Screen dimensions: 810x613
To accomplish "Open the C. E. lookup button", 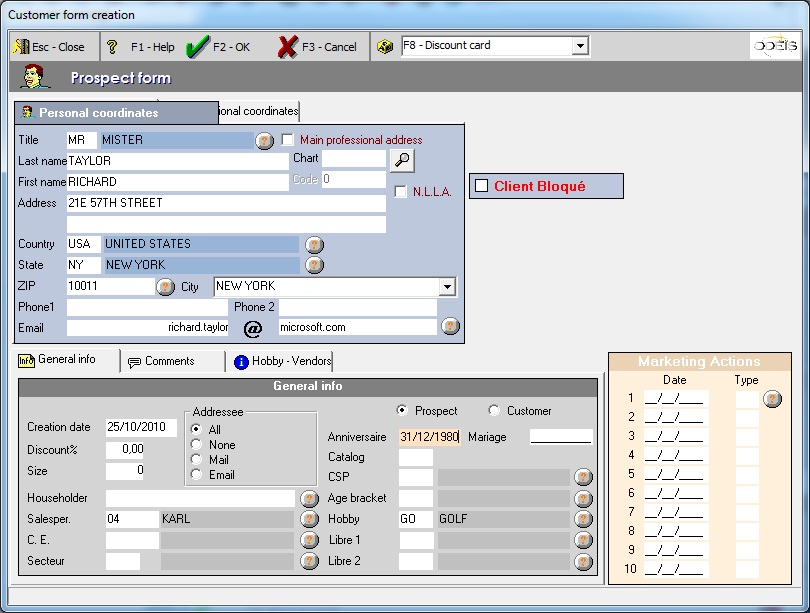I will coord(309,540).
